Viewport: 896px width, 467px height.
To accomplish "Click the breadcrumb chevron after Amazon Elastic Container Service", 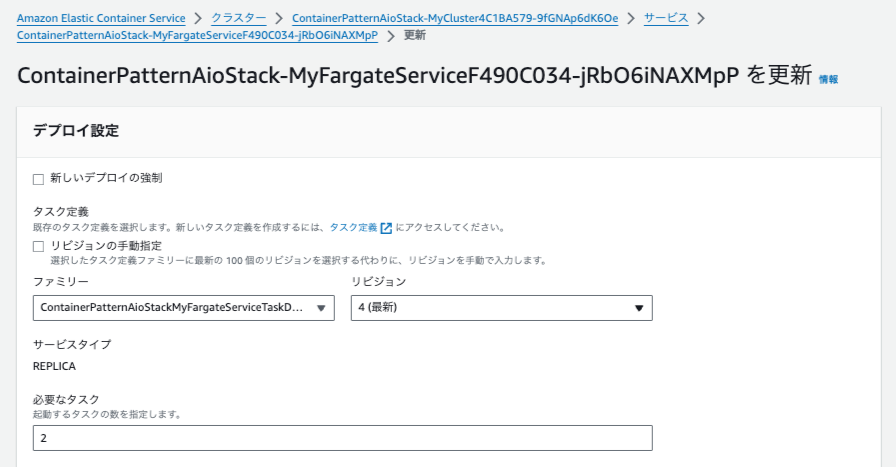I will (x=198, y=18).
